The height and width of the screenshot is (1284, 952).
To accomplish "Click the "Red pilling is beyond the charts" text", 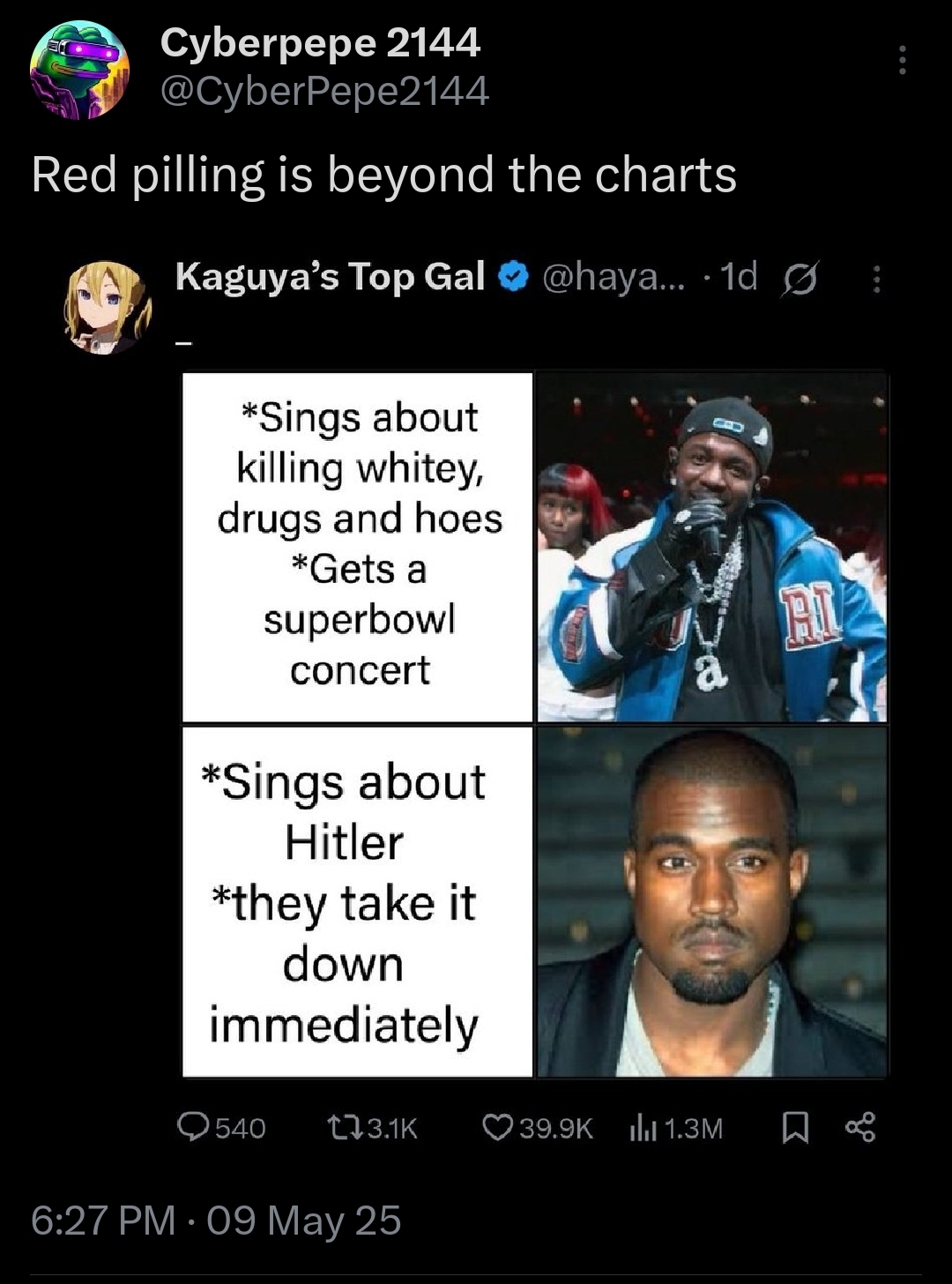I will (x=383, y=174).
